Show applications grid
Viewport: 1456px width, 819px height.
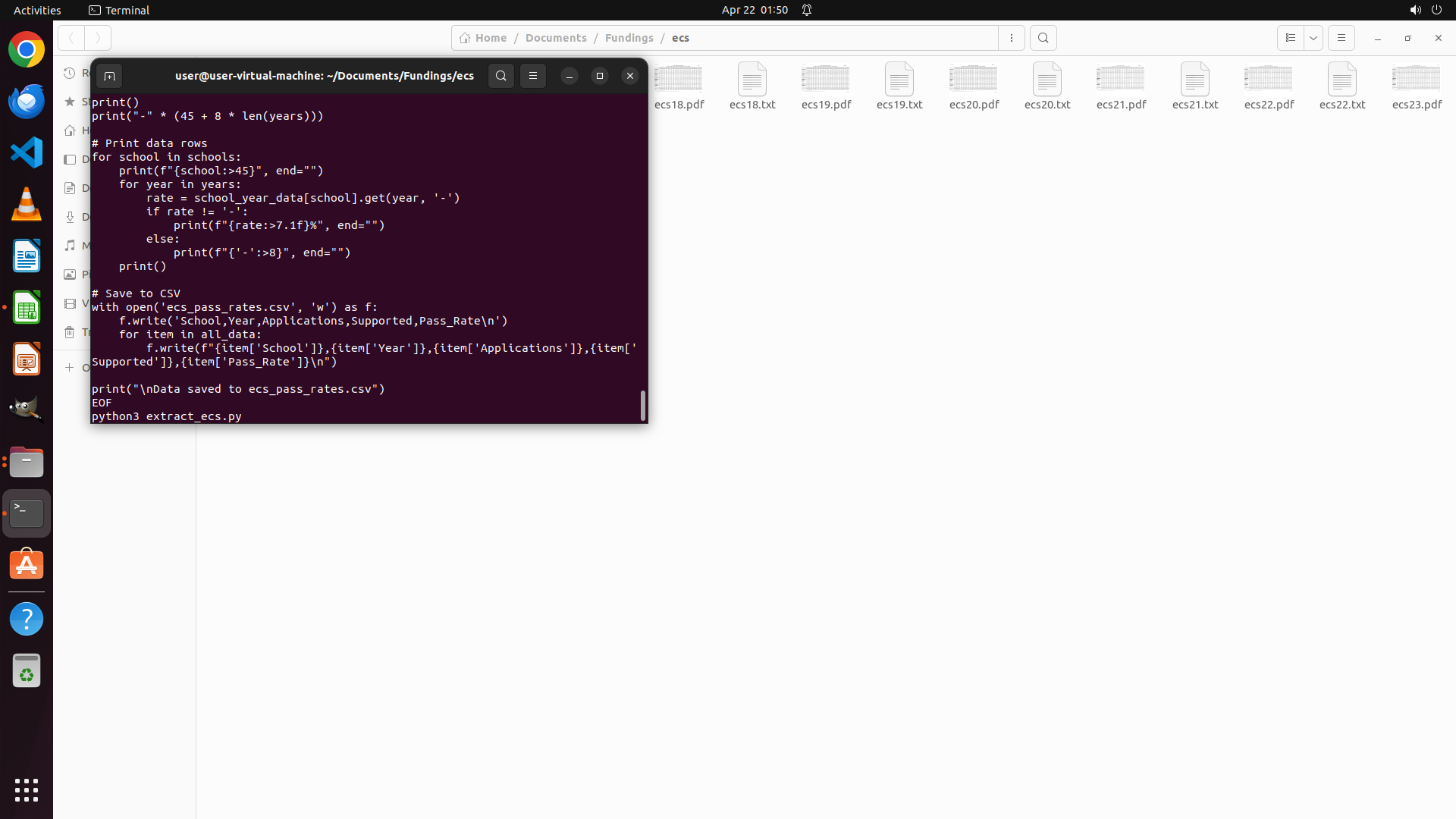tap(27, 790)
